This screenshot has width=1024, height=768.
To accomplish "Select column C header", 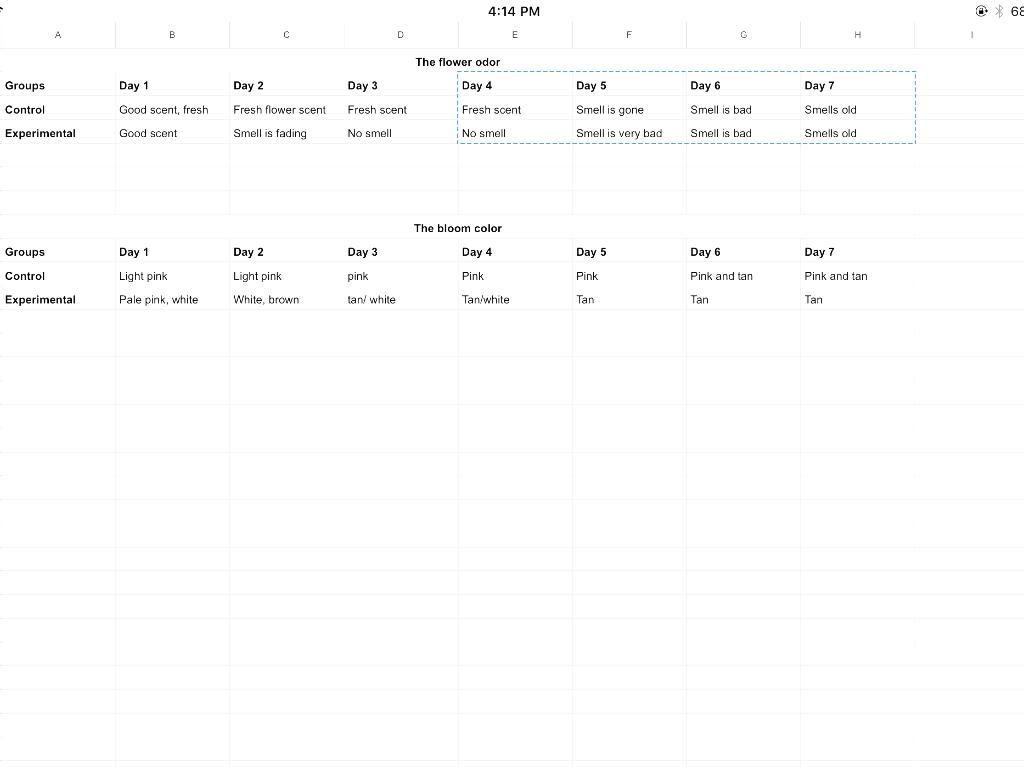I will tap(286, 35).
